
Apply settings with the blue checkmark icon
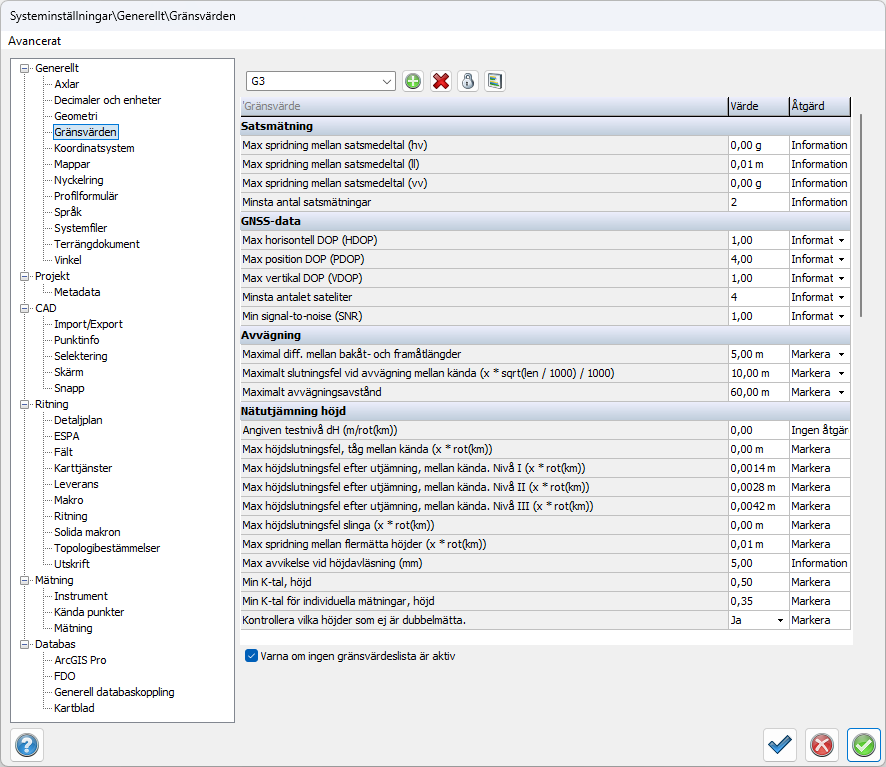pos(780,744)
